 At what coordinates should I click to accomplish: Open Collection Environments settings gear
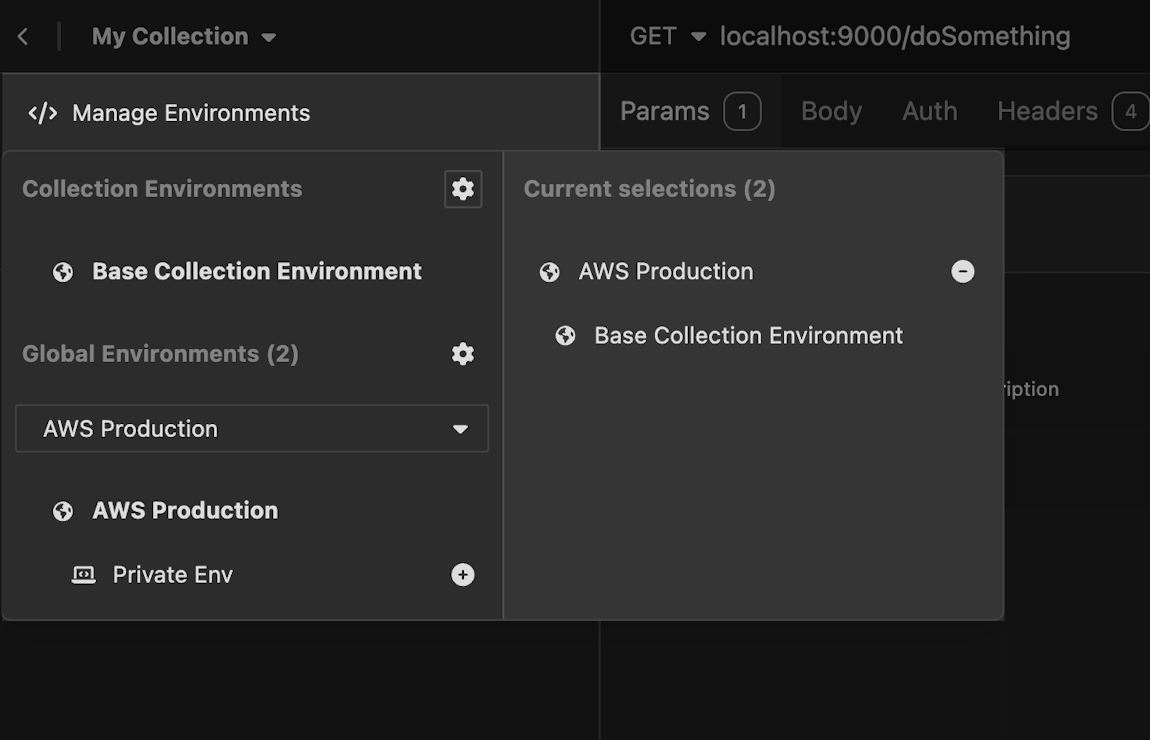click(462, 189)
